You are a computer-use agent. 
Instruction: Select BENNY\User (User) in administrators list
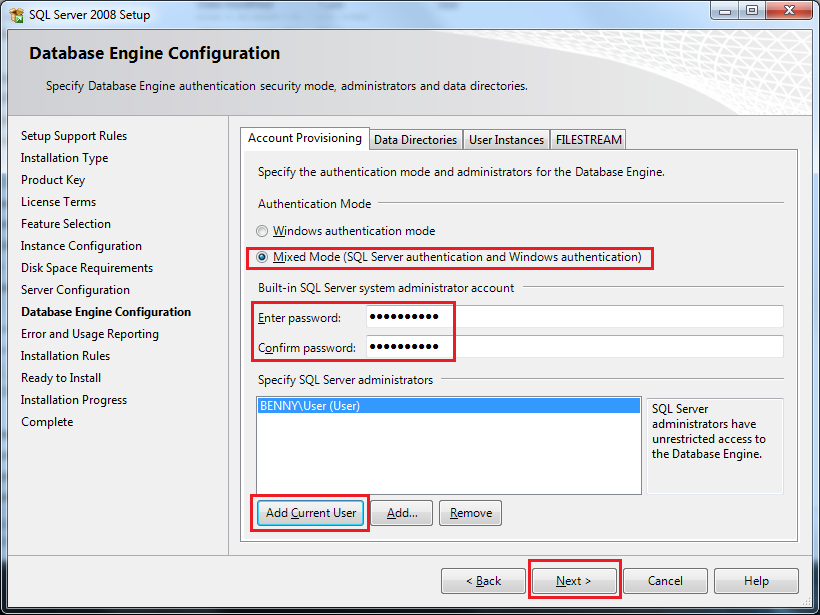point(449,406)
